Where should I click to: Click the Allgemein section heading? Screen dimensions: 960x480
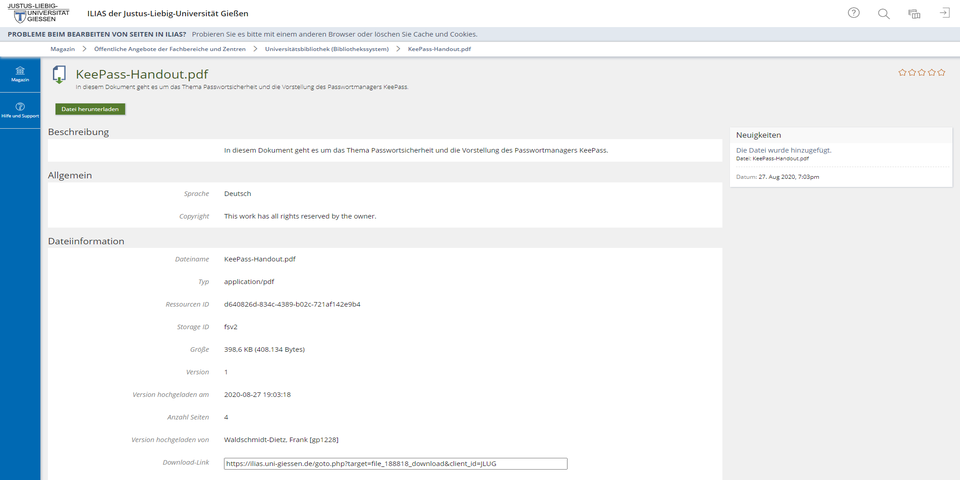click(x=70, y=175)
